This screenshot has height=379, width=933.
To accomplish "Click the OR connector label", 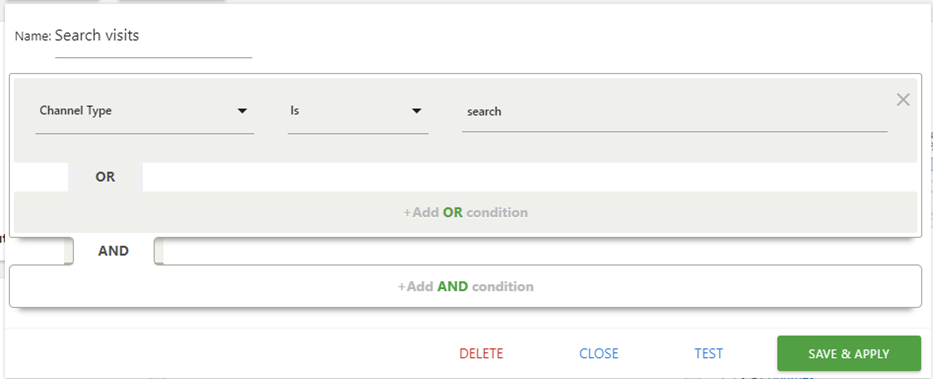I will (x=105, y=177).
